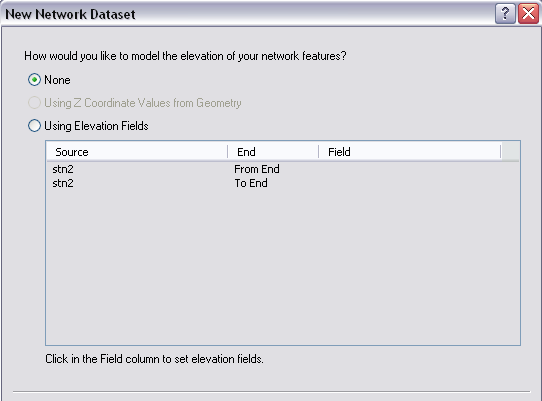Select the None elevation option

click(34, 80)
